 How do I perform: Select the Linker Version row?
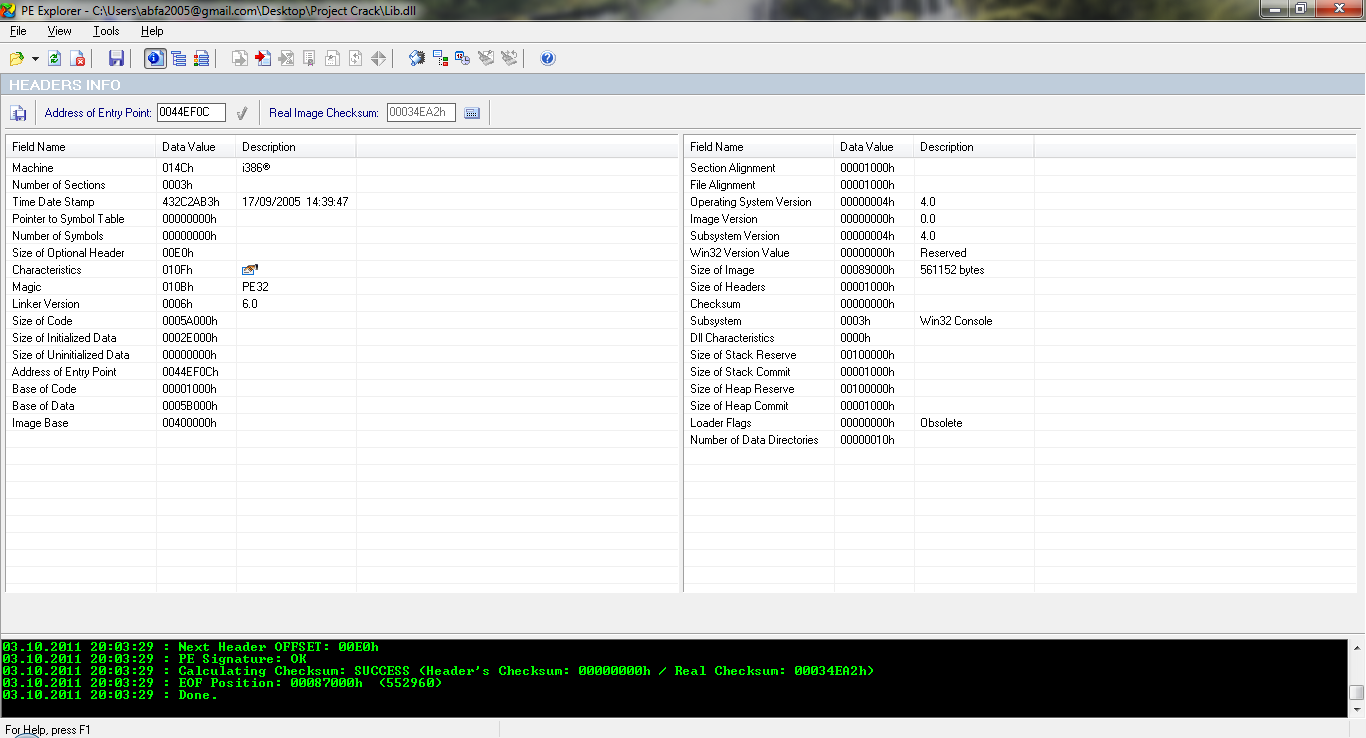pos(343,304)
